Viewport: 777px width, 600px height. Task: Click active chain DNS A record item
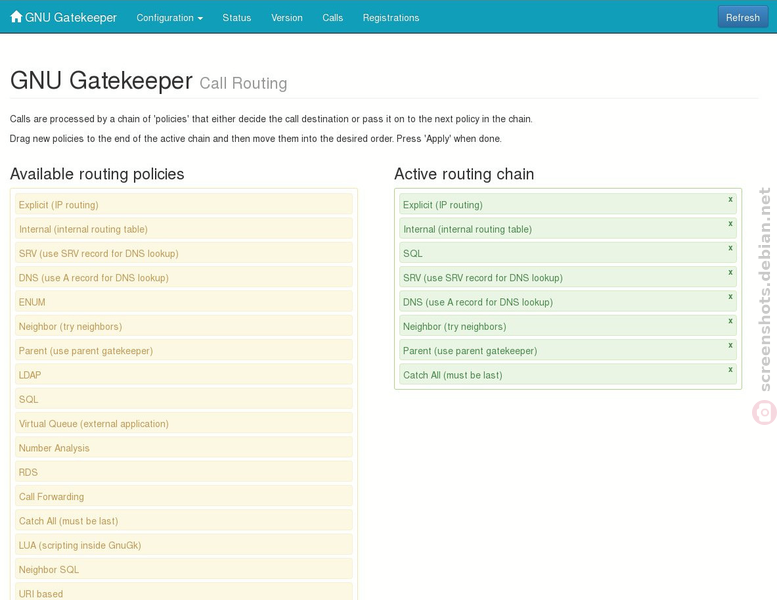pos(568,302)
